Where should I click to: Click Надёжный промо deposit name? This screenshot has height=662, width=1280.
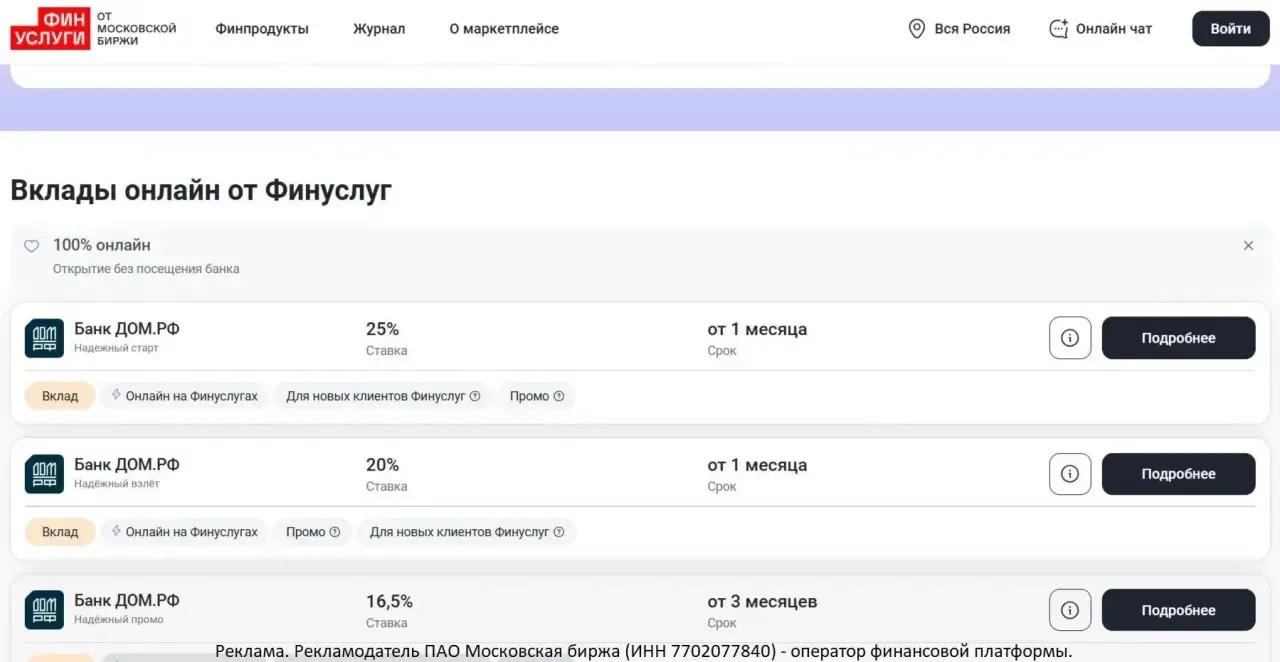click(119, 620)
